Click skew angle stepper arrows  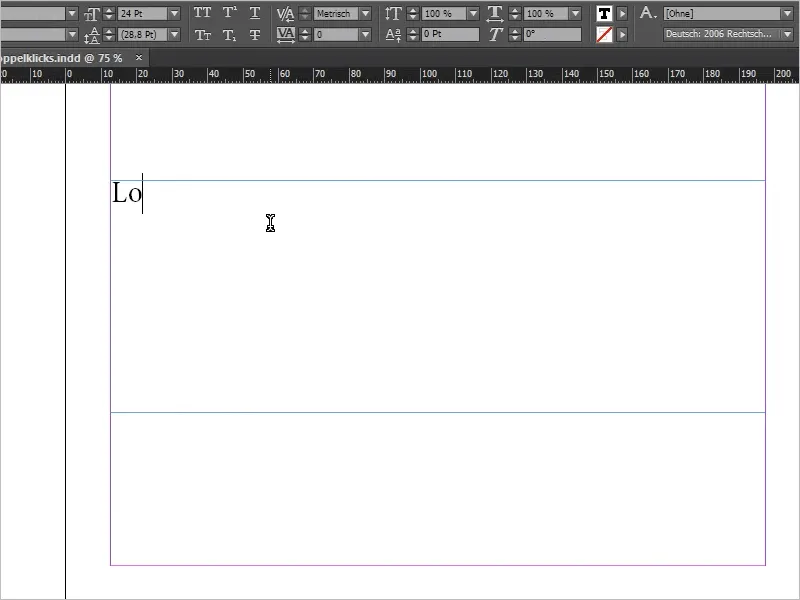point(515,35)
